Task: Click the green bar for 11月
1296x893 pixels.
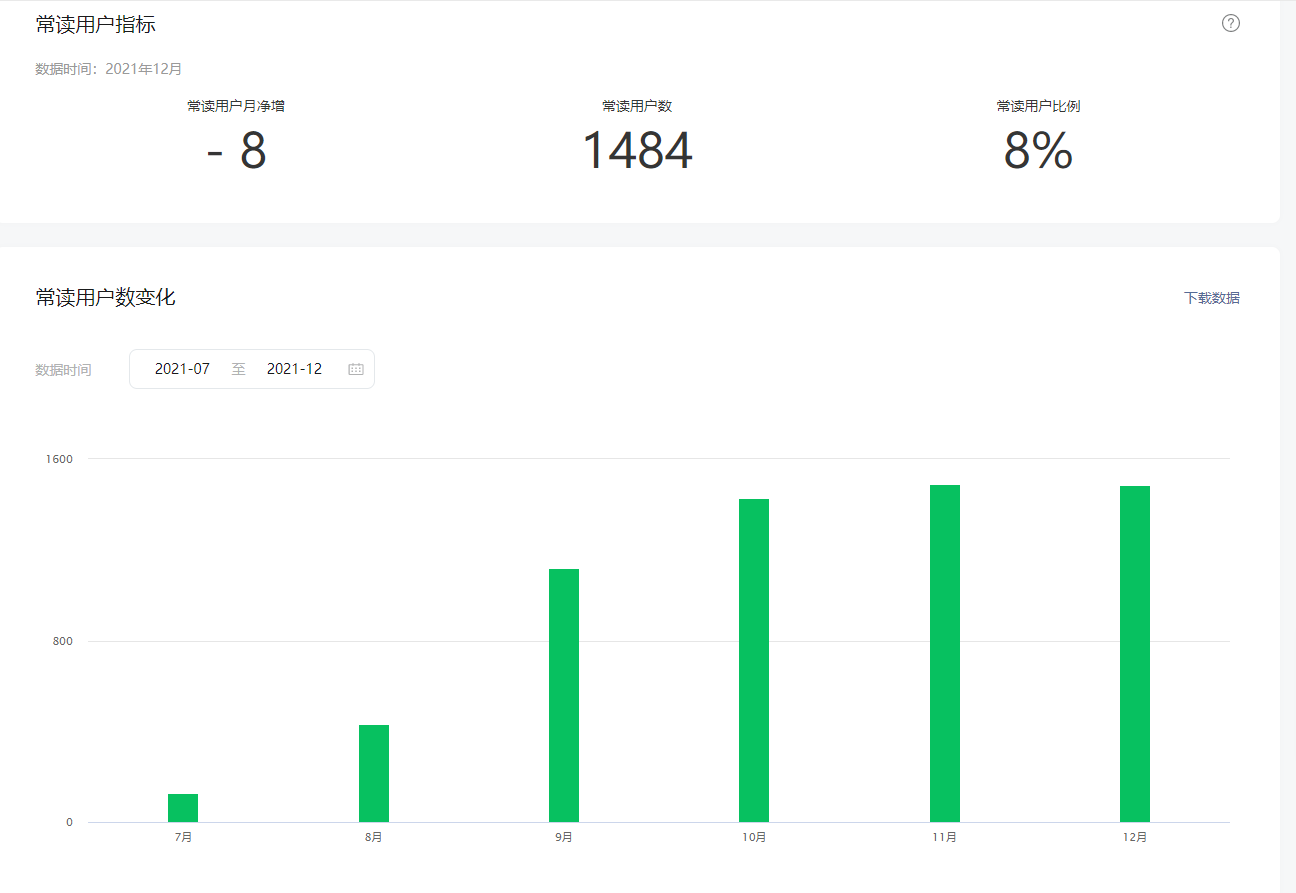Action: (945, 653)
